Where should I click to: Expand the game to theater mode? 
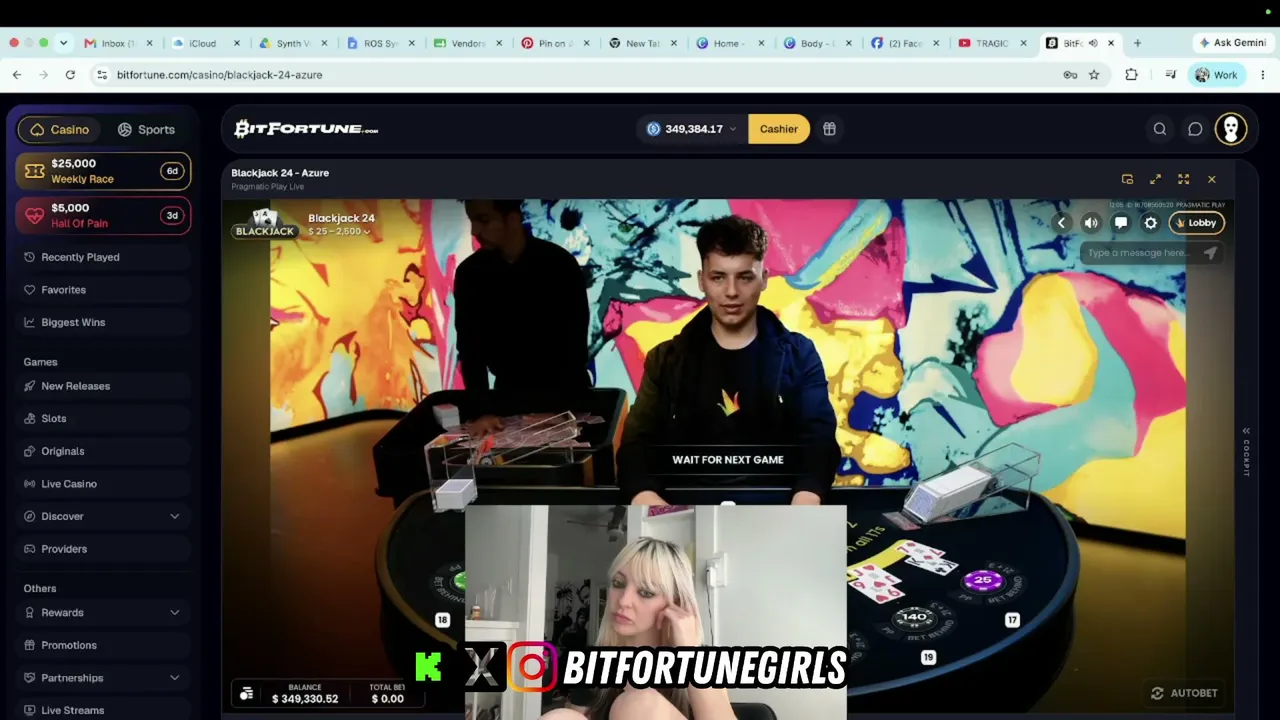pos(1155,179)
